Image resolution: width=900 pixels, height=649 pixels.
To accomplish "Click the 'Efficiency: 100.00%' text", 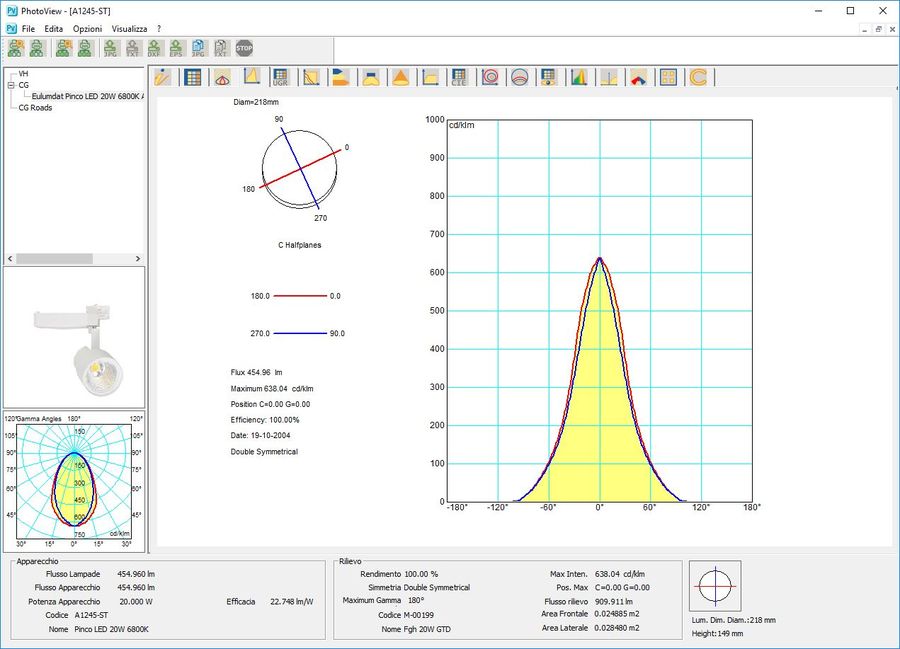I will [x=265, y=420].
